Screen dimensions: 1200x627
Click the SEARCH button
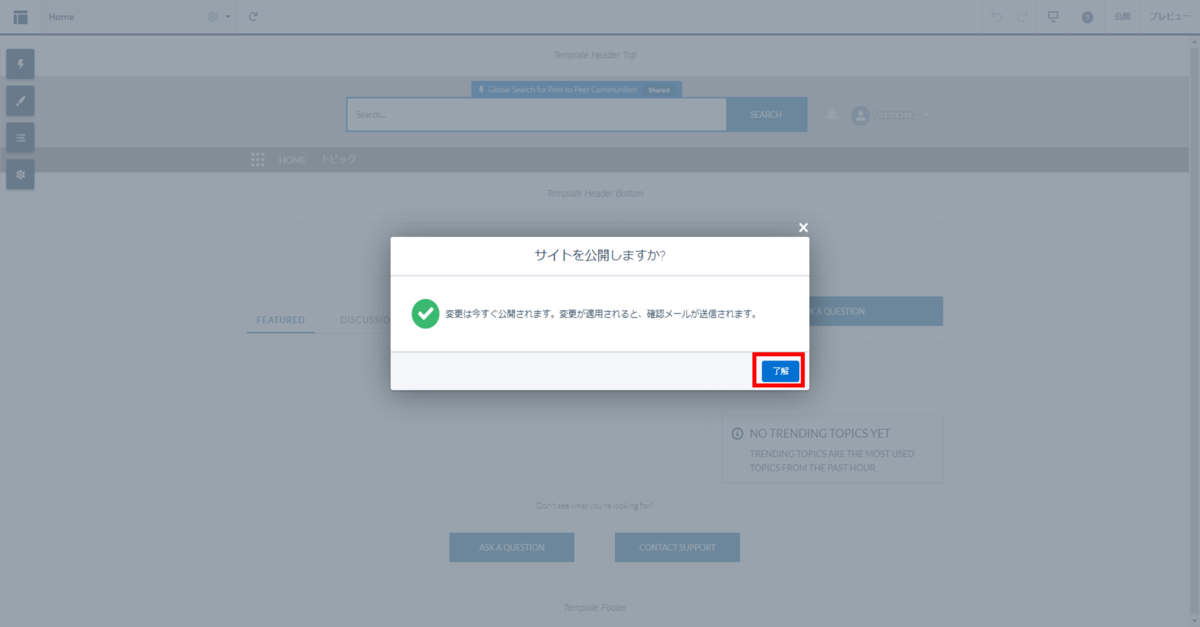coord(766,114)
